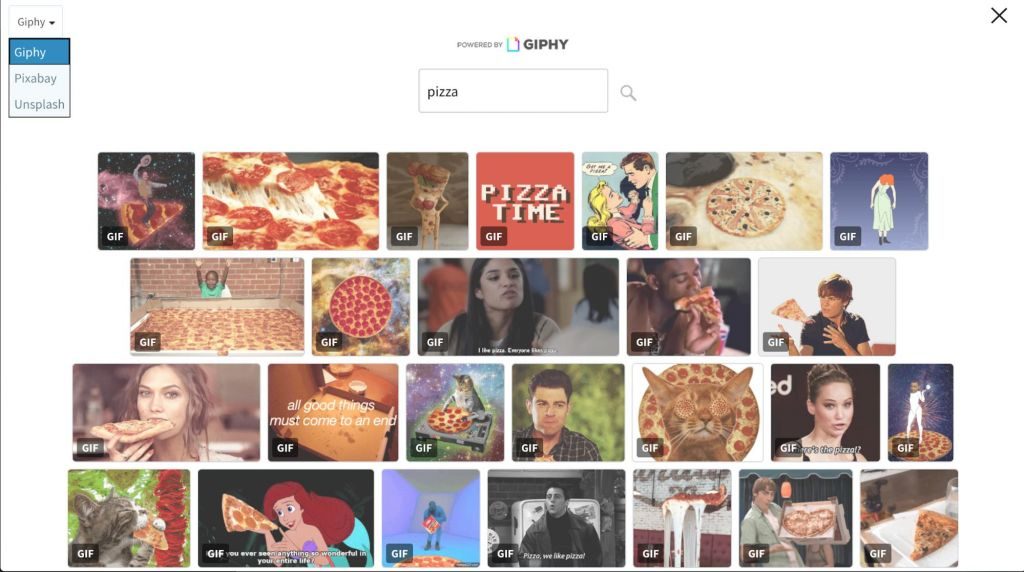Screen dimensions: 1024x572
Task: Select Giphy from the source list
Action: 39,52
